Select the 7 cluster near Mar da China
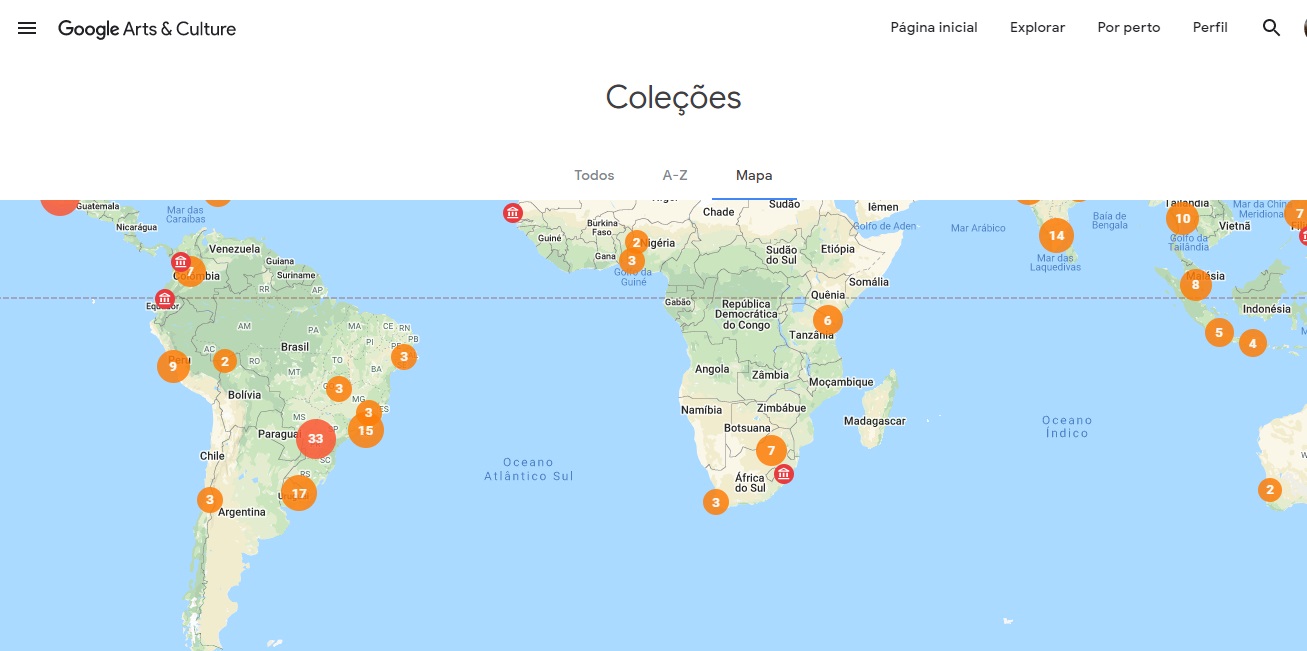Screen dimensions: 1307x651 pos(1298,213)
